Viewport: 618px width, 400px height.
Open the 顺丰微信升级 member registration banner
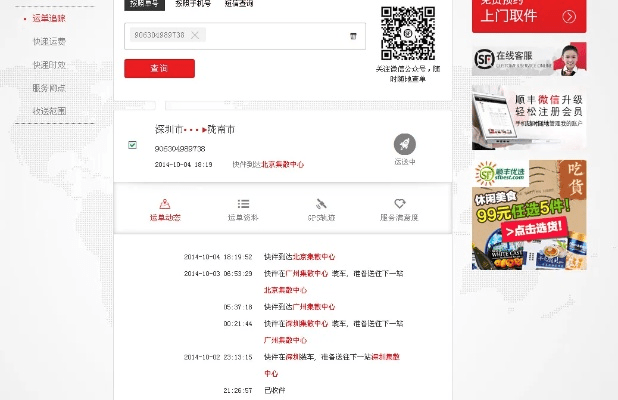coord(529,117)
